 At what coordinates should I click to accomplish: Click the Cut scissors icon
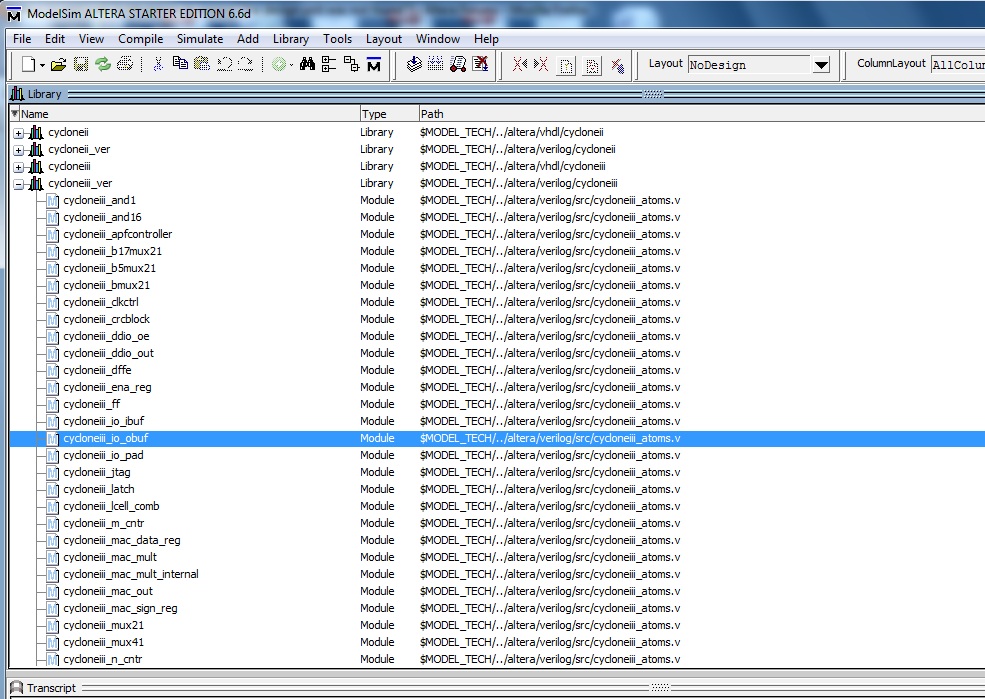(x=158, y=64)
